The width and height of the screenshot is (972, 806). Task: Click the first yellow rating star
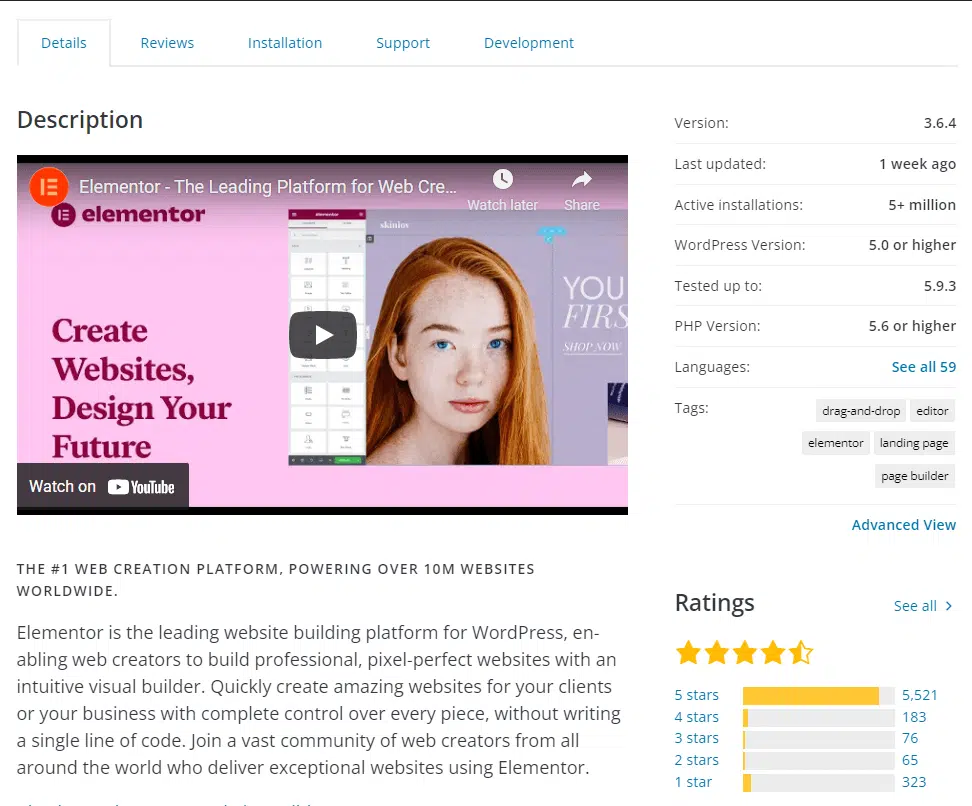pos(688,651)
